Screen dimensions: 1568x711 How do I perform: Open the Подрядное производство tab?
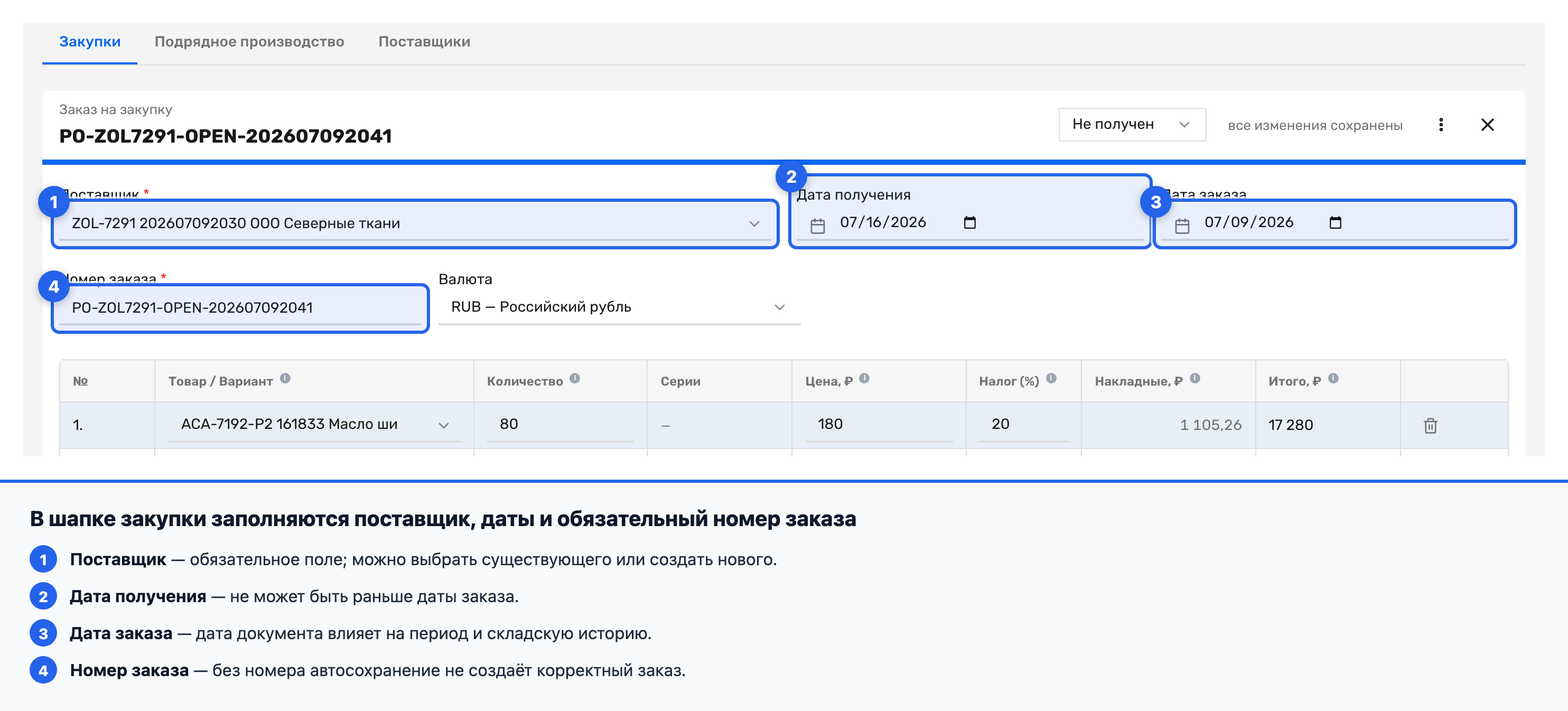click(x=249, y=42)
